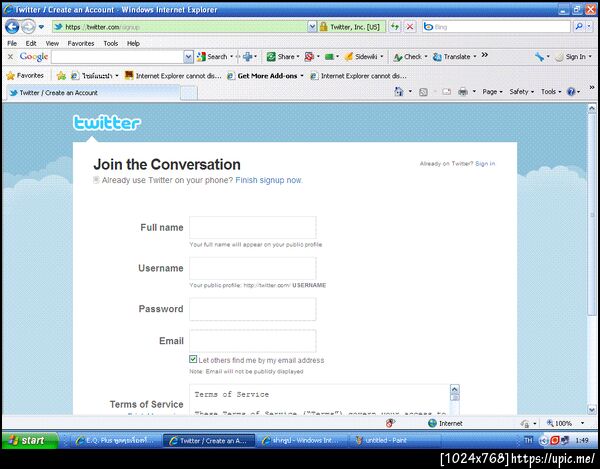
Task: Click the Home icon in the command bar
Action: tap(399, 91)
